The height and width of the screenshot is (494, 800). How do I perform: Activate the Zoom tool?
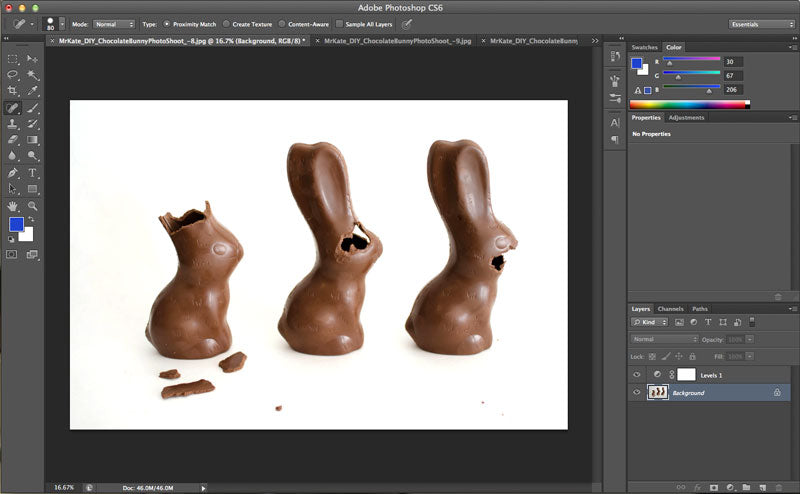[33, 205]
